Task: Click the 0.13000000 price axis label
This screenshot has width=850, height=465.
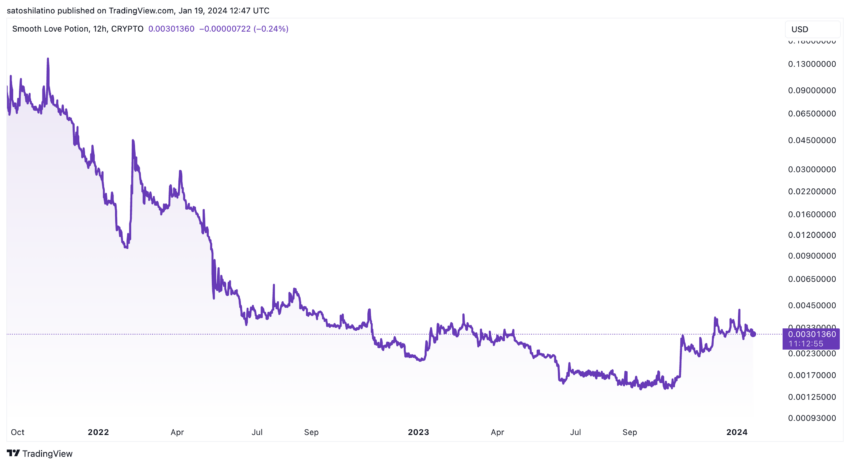Action: (812, 64)
